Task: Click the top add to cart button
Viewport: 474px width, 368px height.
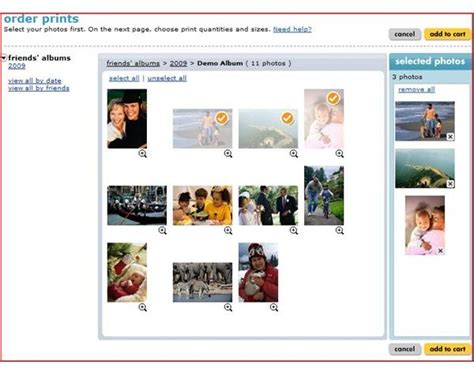Action: (447, 34)
